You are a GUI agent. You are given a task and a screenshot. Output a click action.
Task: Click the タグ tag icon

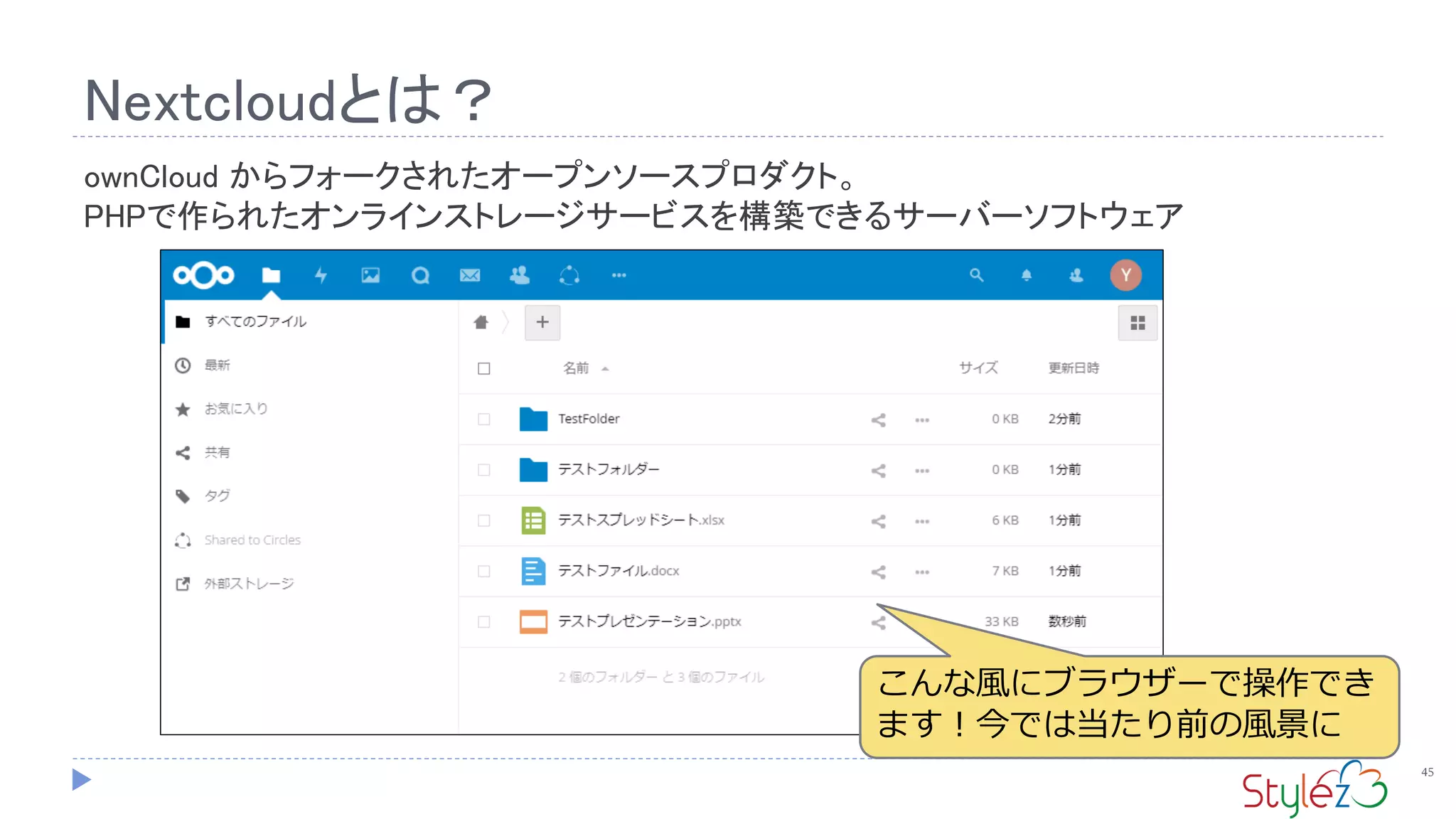click(183, 496)
